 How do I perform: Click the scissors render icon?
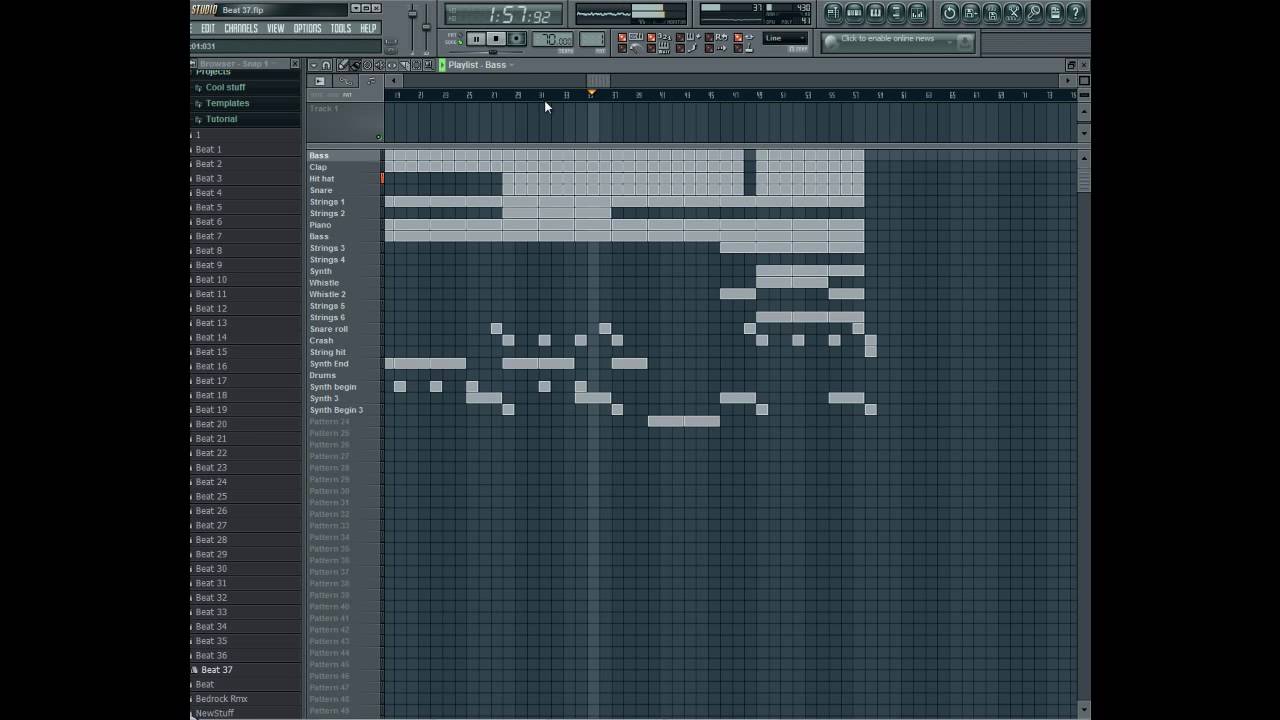1013,13
